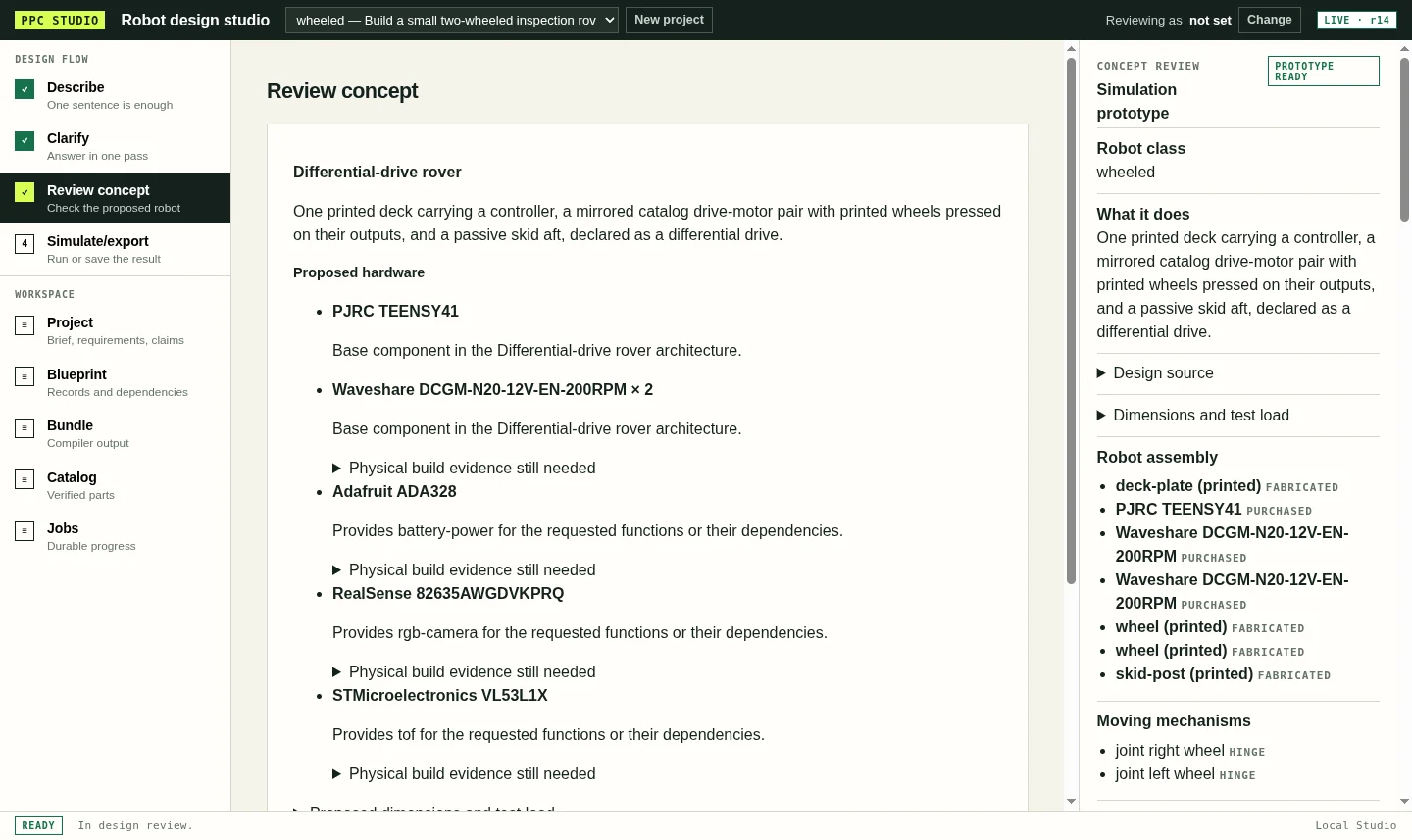The height and width of the screenshot is (840, 1412).
Task: Click the PROTOTYPE READY badge
Action: 1323,72
